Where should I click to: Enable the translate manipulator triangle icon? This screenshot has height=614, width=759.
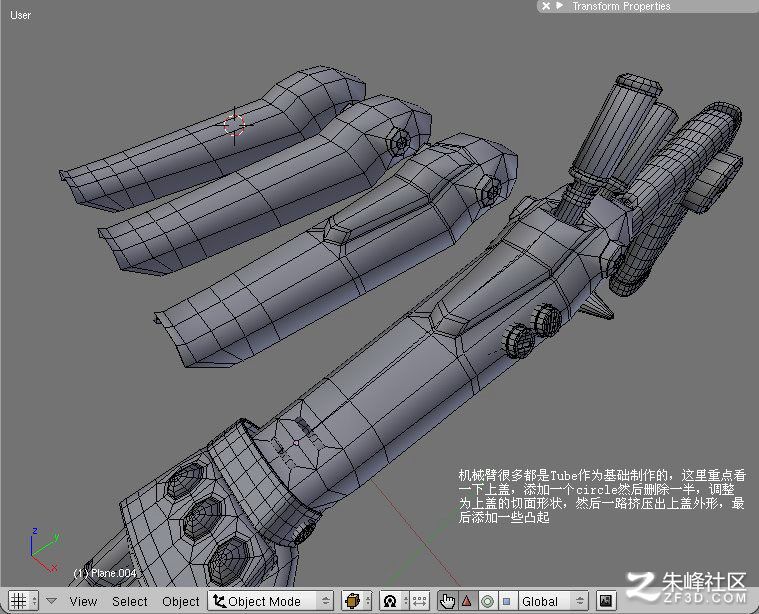click(467, 601)
